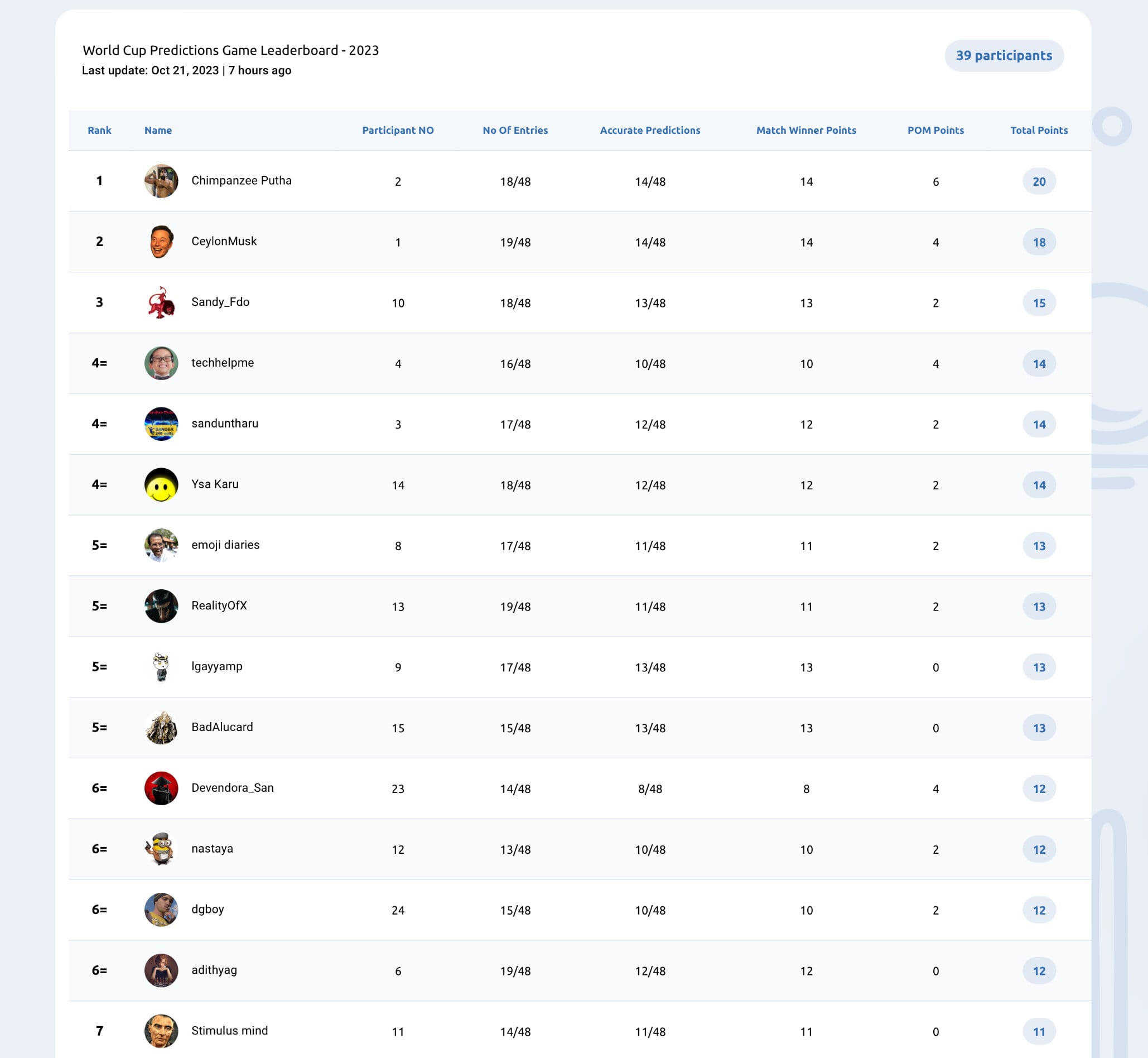The width and height of the screenshot is (1148, 1058).
Task: Click lgayyamp's cartoon avatar
Action: pyautogui.click(x=161, y=666)
